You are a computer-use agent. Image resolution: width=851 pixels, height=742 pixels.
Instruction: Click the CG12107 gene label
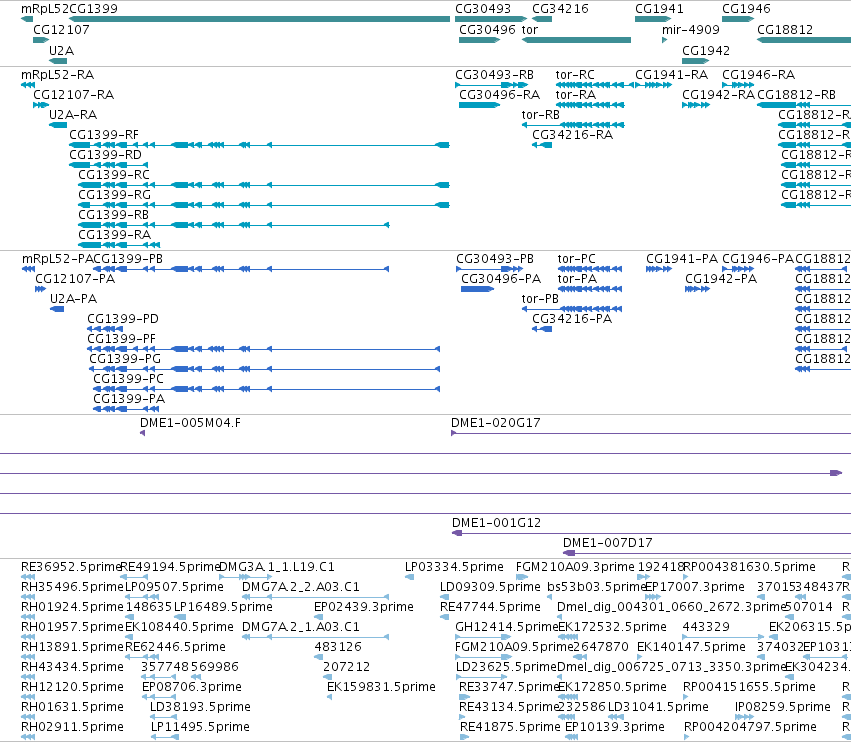pos(61,30)
